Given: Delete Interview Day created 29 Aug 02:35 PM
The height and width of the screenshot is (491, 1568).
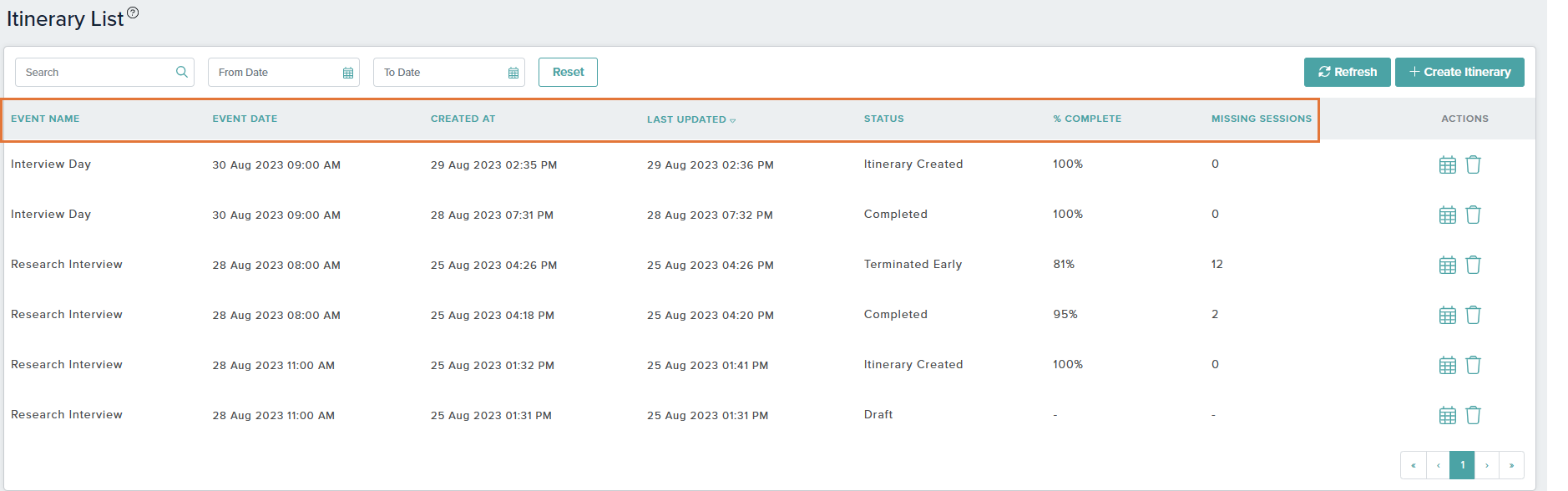Looking at the screenshot, I should 1474,165.
